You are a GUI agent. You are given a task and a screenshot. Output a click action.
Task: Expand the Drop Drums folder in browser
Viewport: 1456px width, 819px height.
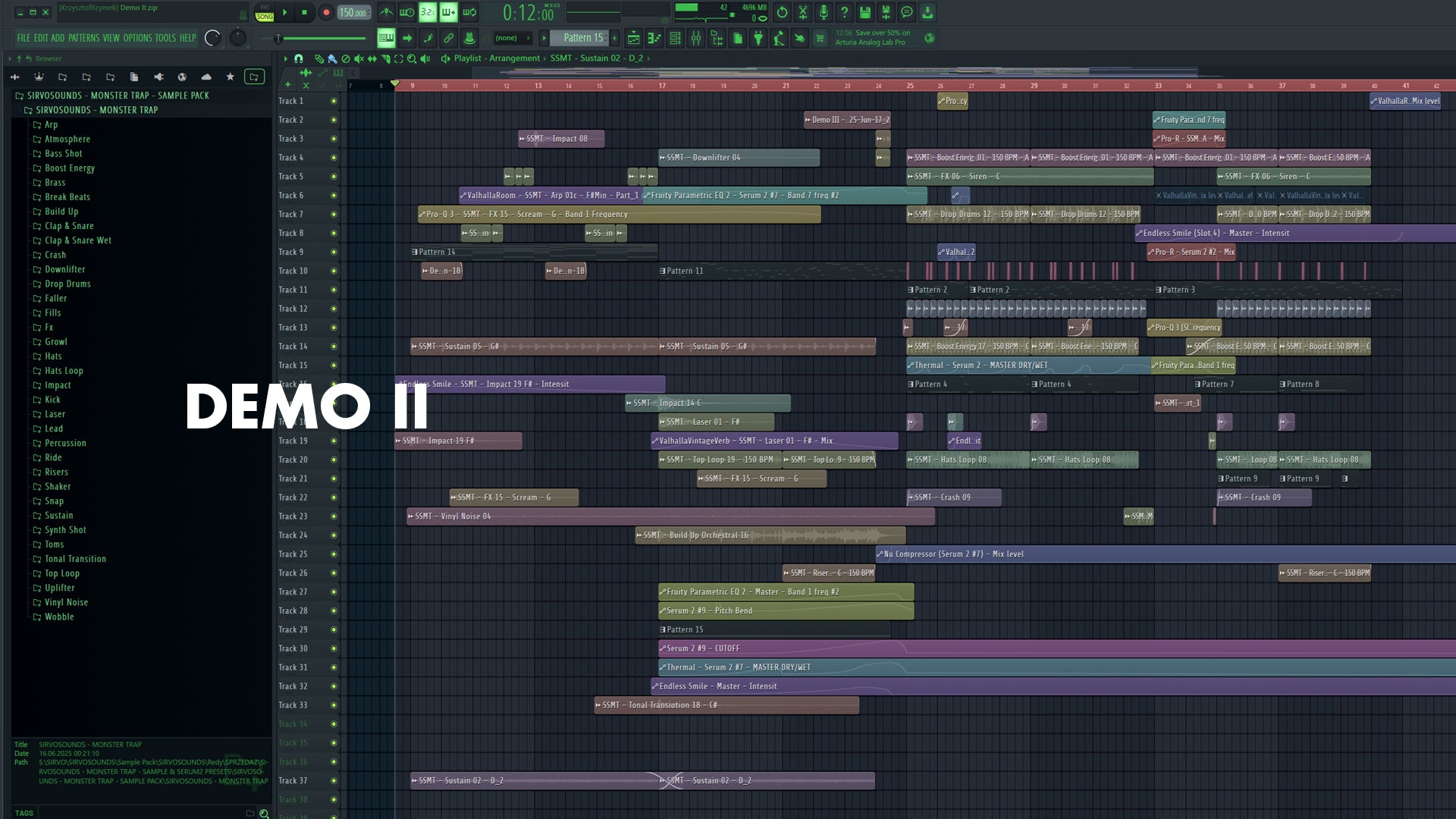(67, 284)
